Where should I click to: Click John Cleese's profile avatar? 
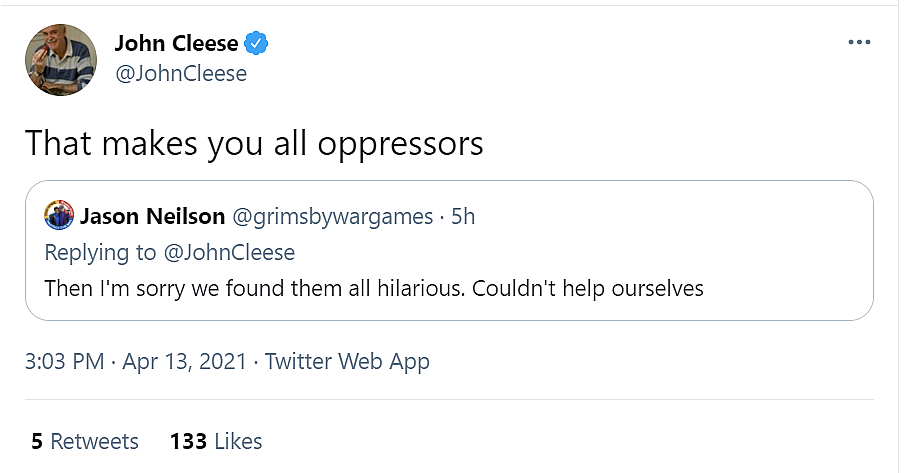coord(61,59)
